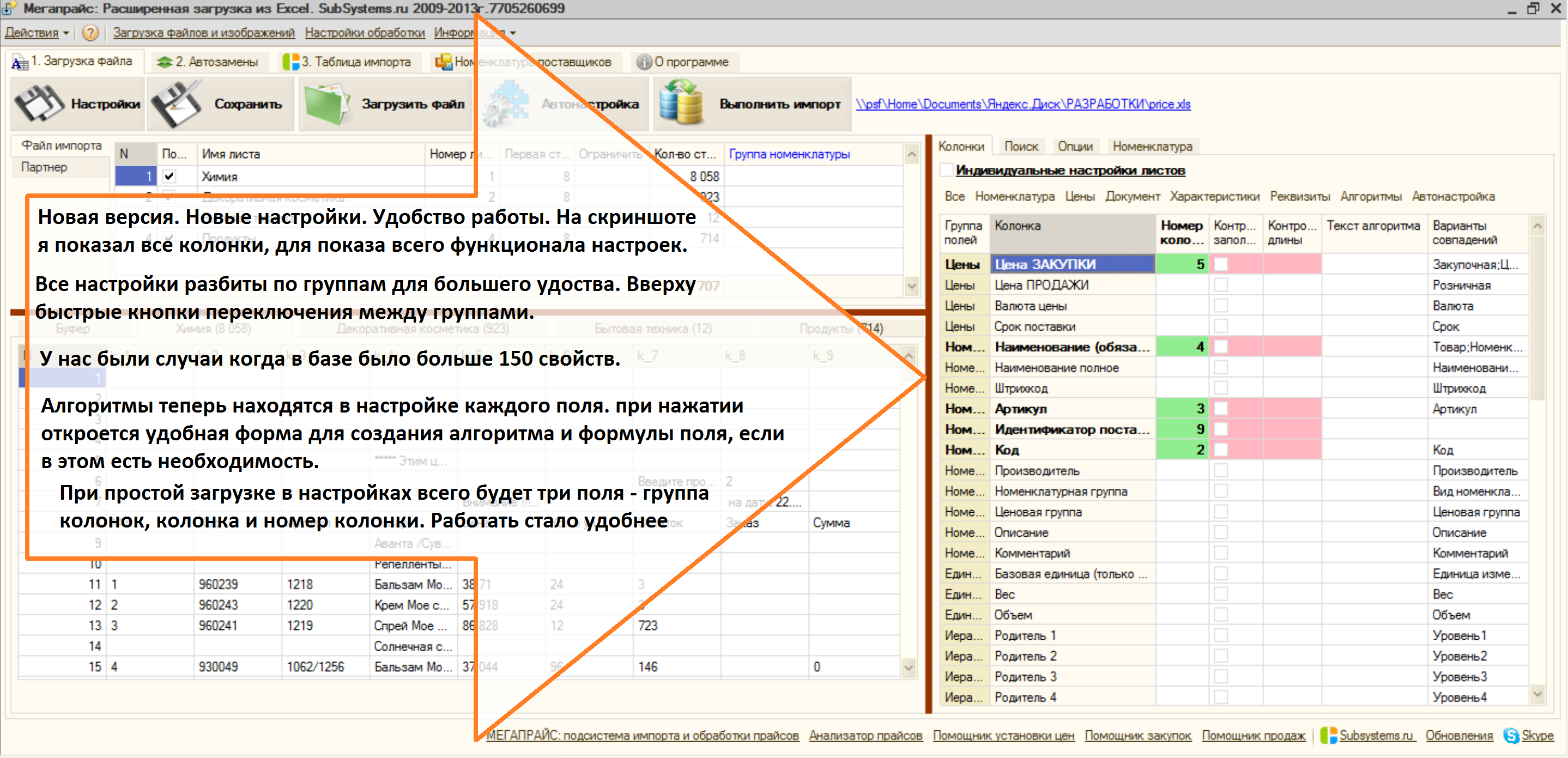Click the Skype icon in the status bar

coord(1511,736)
